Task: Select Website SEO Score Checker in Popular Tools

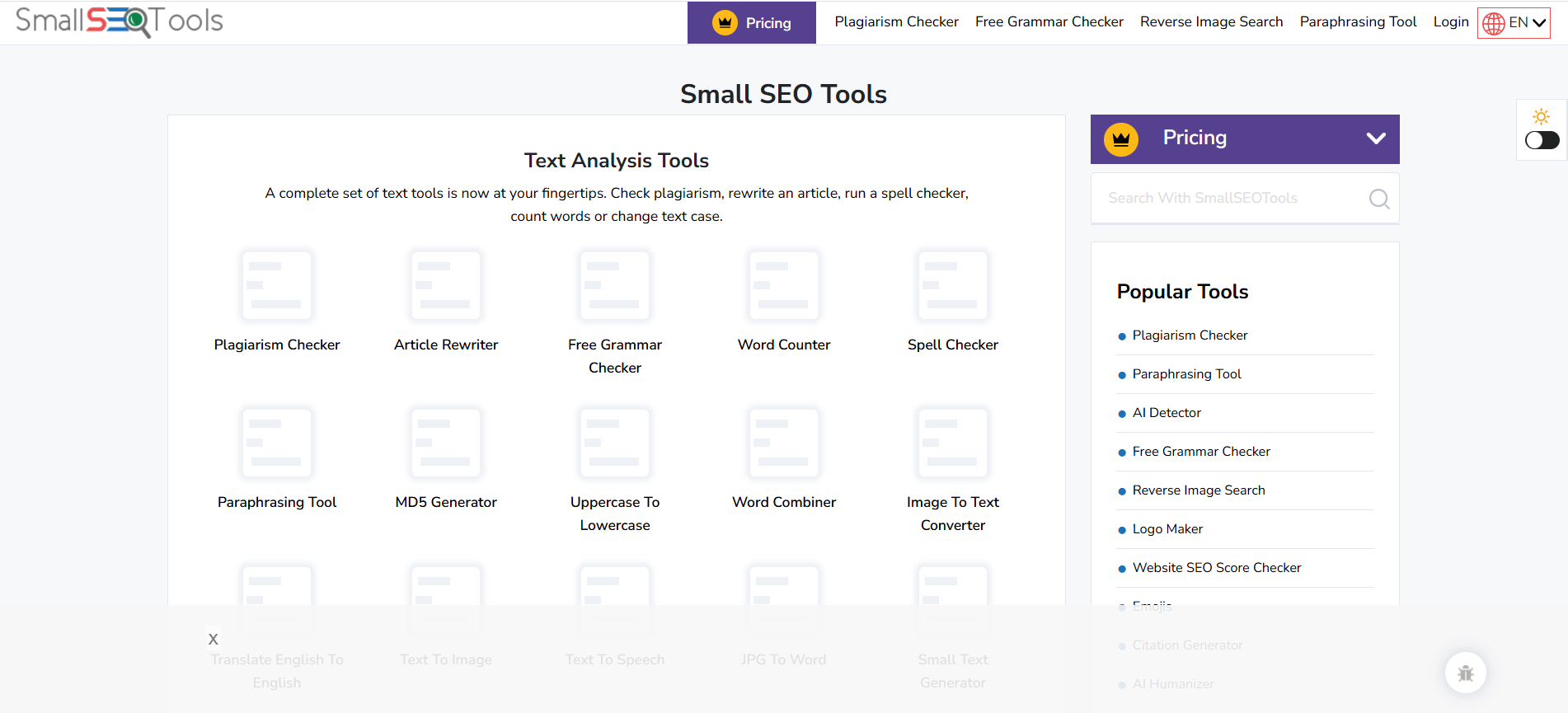Action: [1217, 568]
